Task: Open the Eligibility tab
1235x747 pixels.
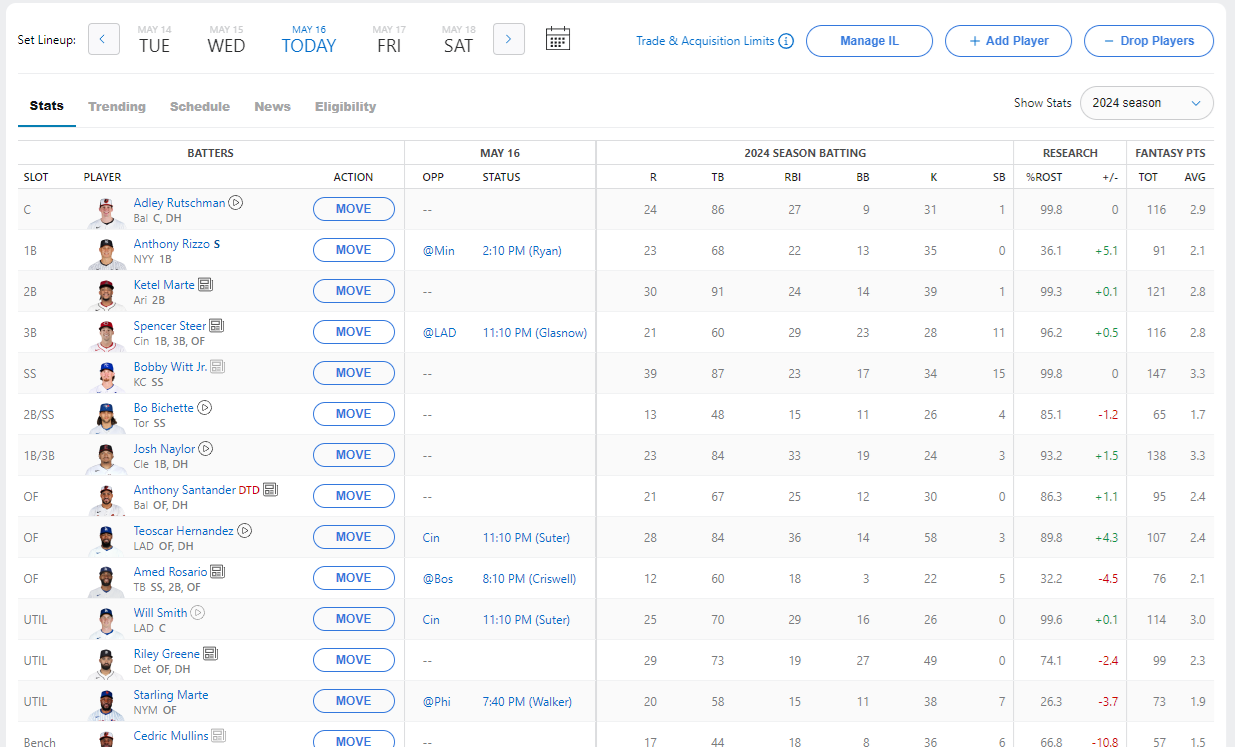Action: coord(345,107)
